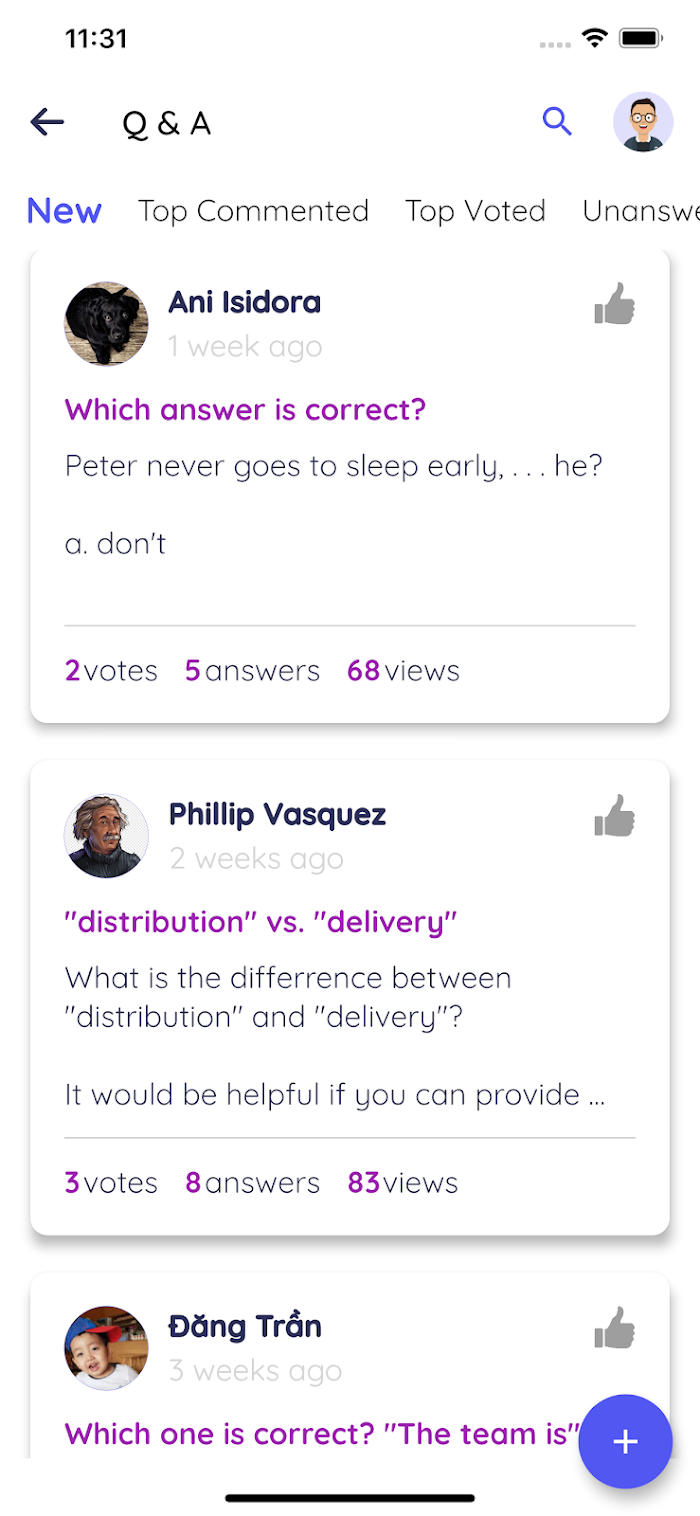Click the 5 answers count
The width and height of the screenshot is (700, 1516).
(x=252, y=670)
